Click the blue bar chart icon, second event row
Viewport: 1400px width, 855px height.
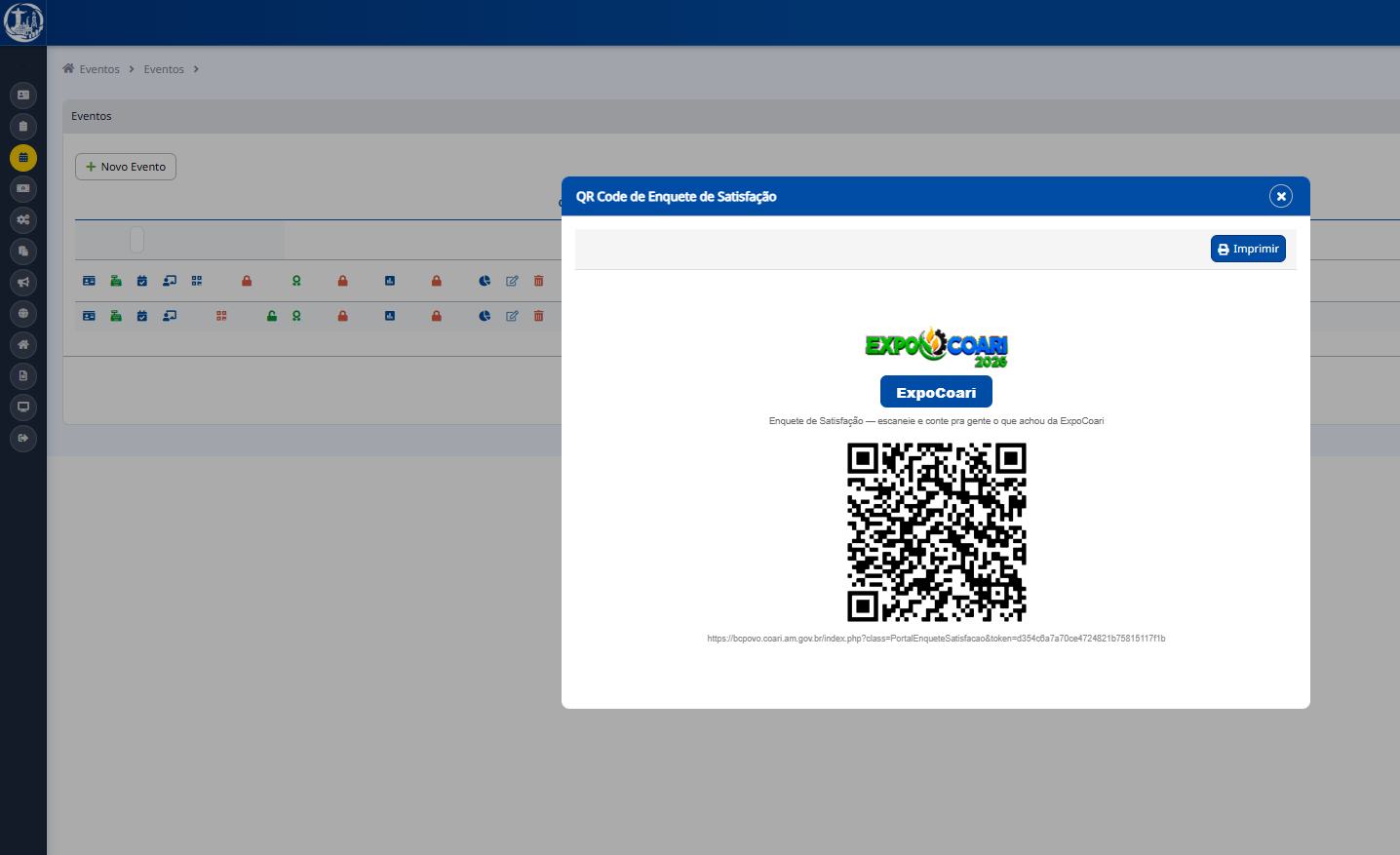pyautogui.click(x=390, y=316)
